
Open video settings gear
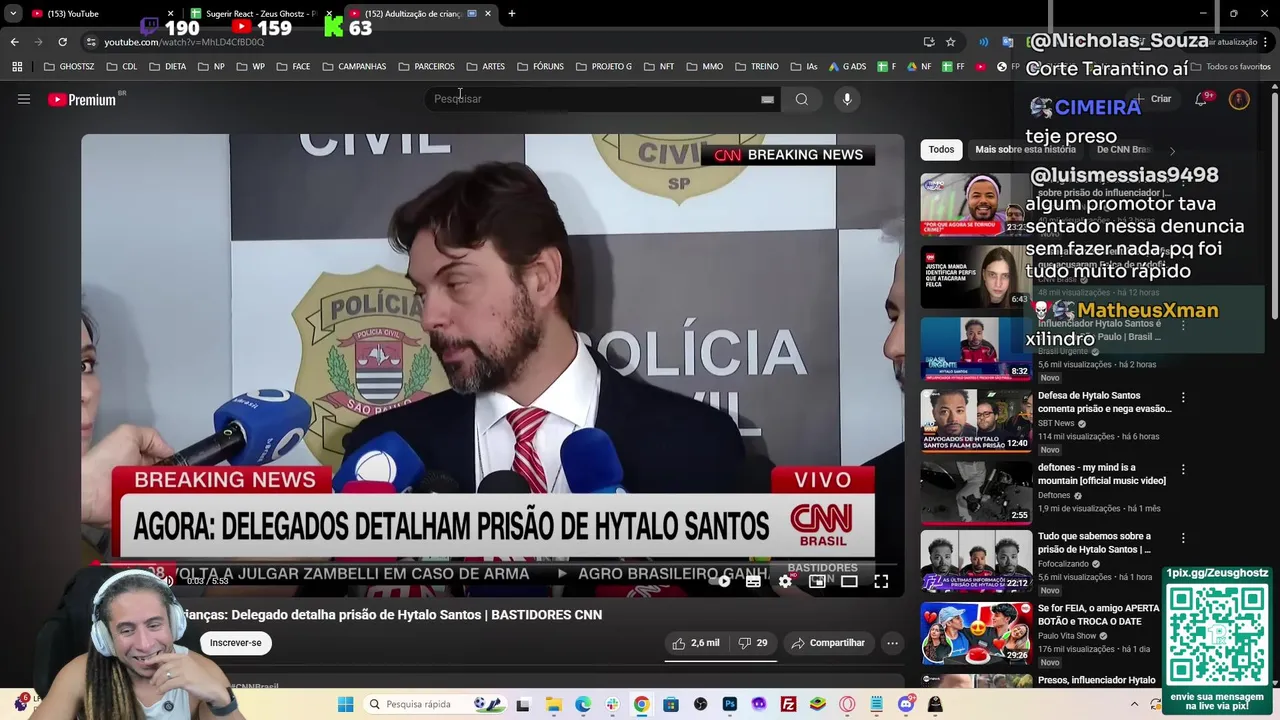(x=785, y=581)
